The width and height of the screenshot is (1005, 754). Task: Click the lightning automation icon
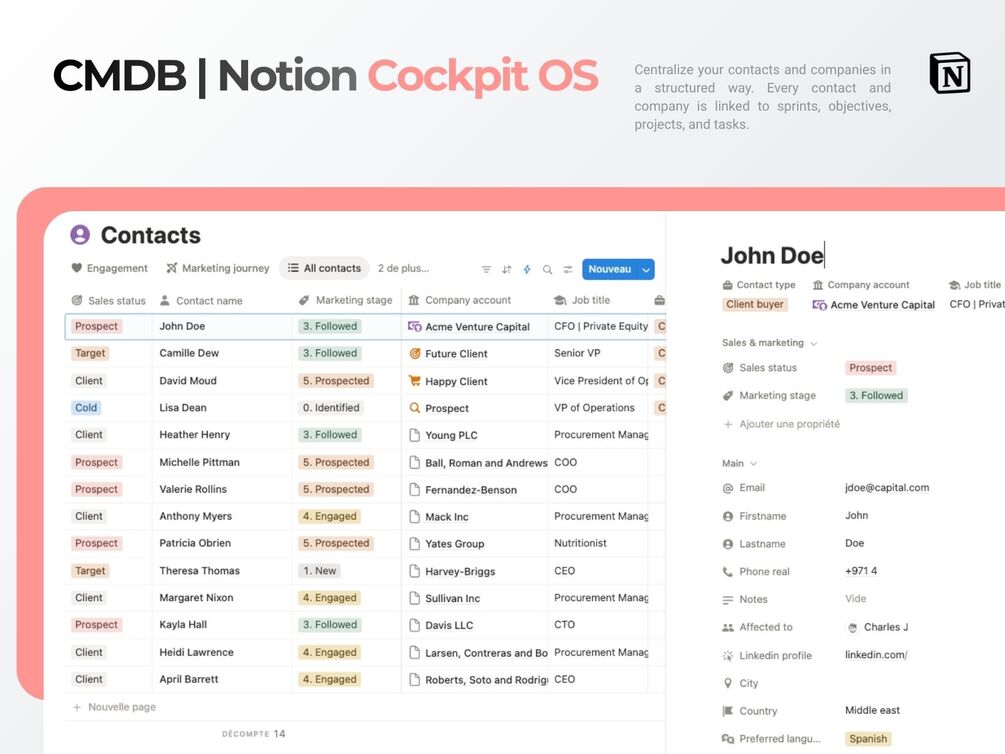(527, 269)
